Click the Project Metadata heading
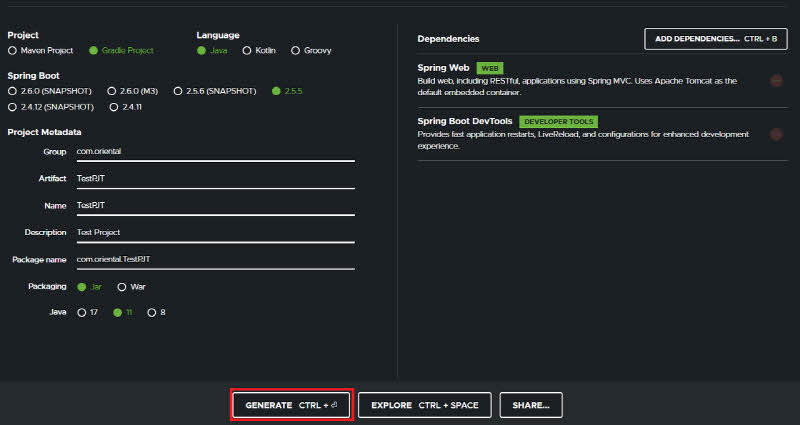 click(44, 132)
